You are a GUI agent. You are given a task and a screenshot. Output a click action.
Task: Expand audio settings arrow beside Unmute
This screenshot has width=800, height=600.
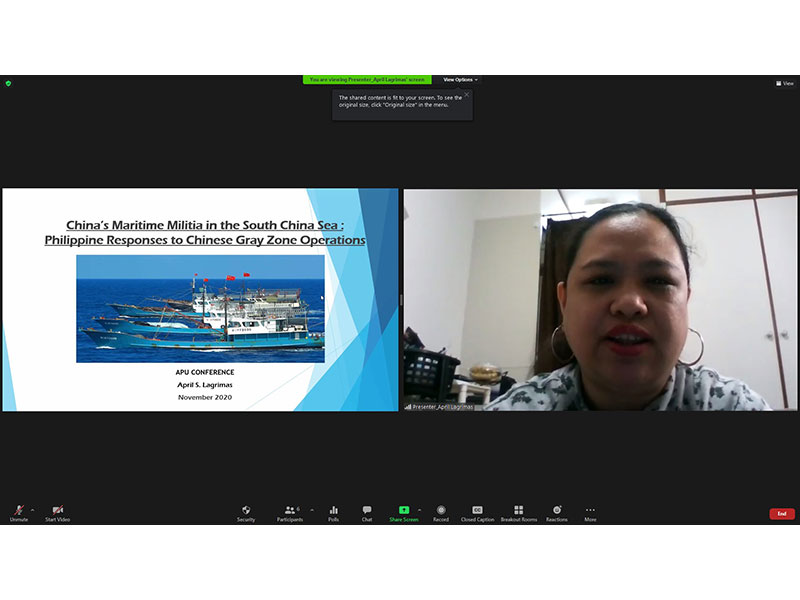pos(32,509)
